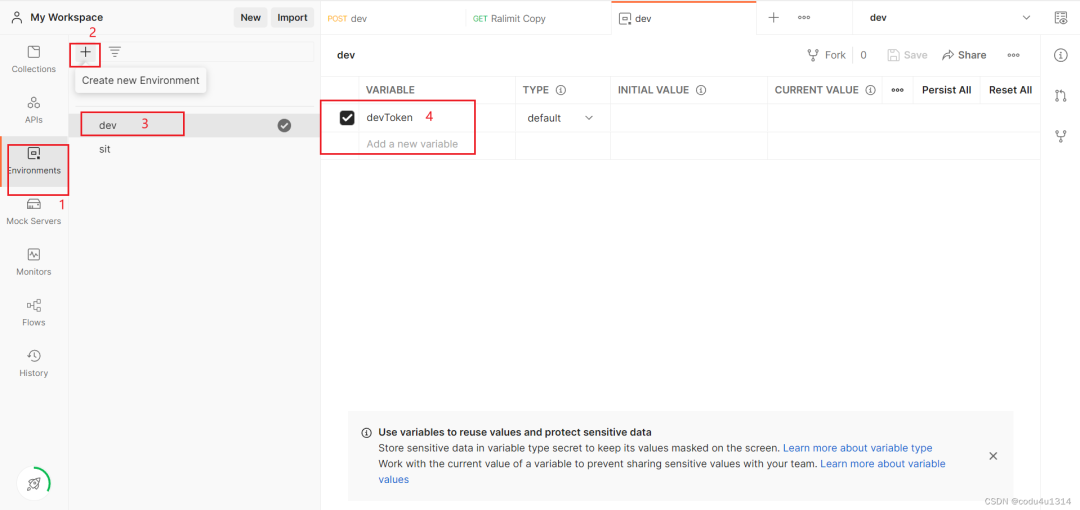Open the APIs sidebar section
Image resolution: width=1080 pixels, height=510 pixels.
click(x=34, y=110)
